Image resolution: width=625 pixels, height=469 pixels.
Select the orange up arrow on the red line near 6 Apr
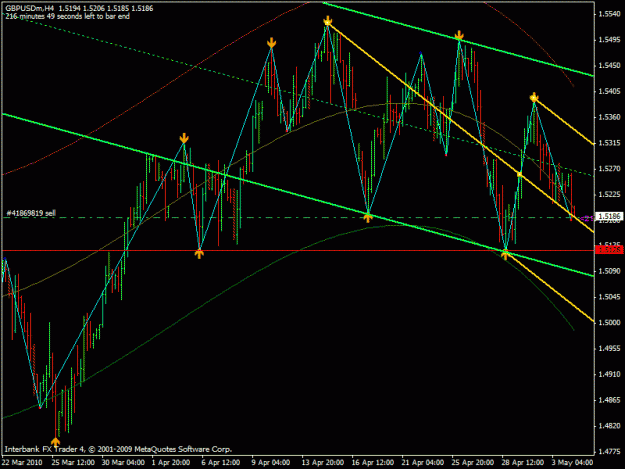tap(199, 253)
